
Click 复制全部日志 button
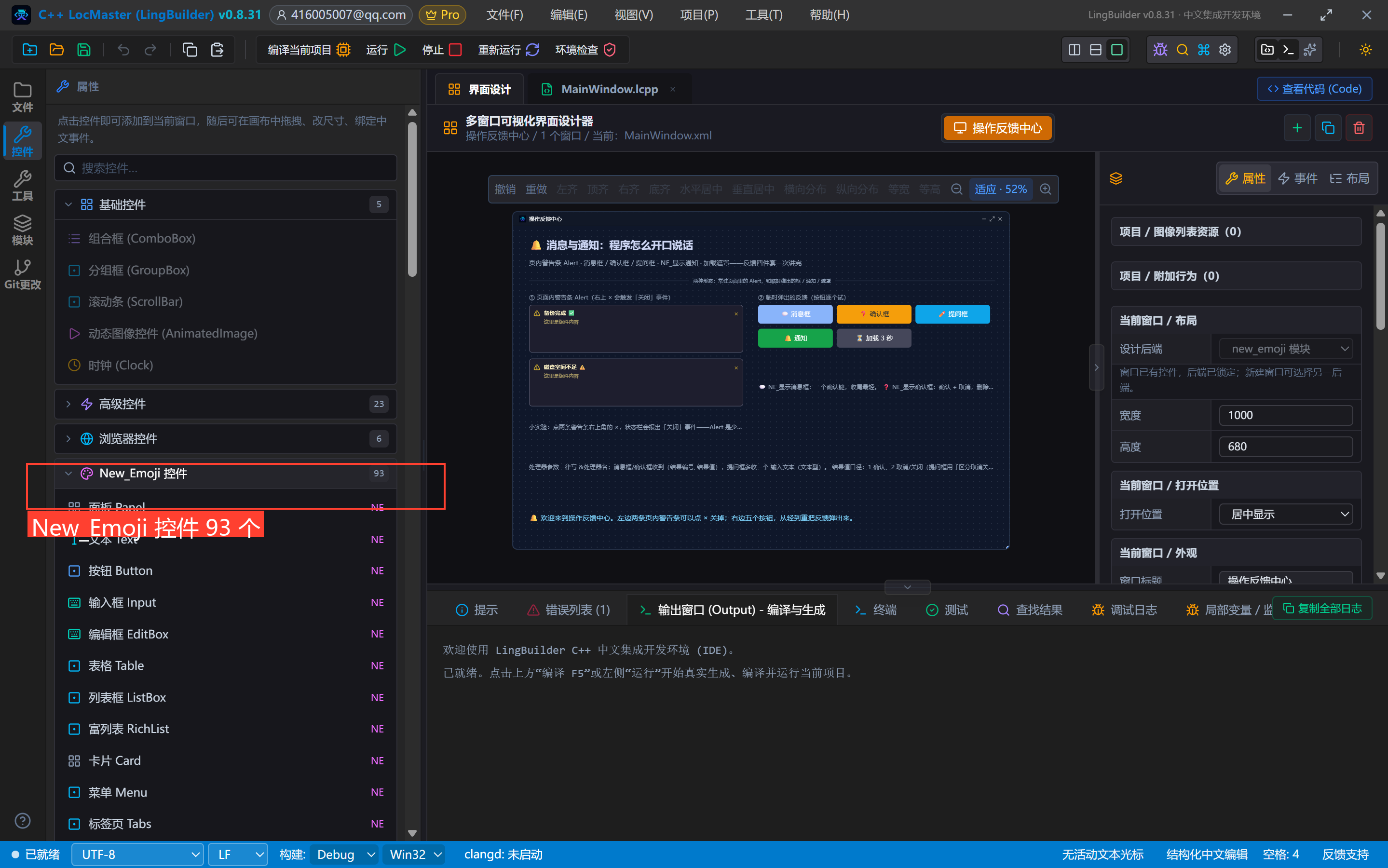pyautogui.click(x=1322, y=609)
